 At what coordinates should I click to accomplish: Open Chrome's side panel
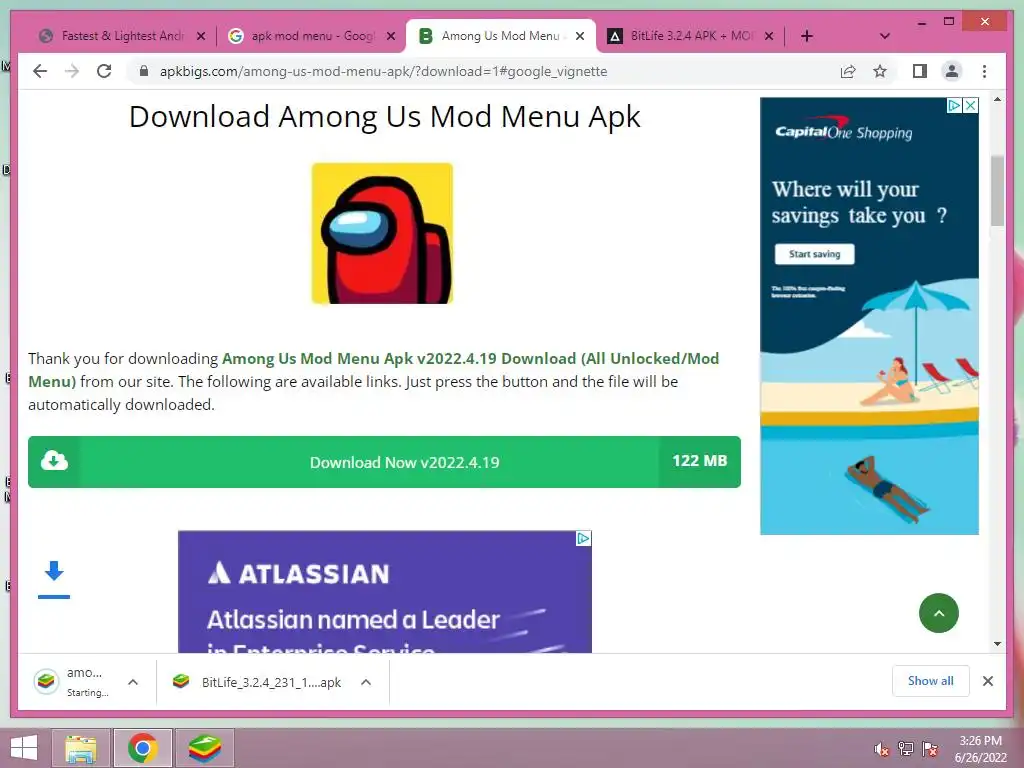coord(920,71)
